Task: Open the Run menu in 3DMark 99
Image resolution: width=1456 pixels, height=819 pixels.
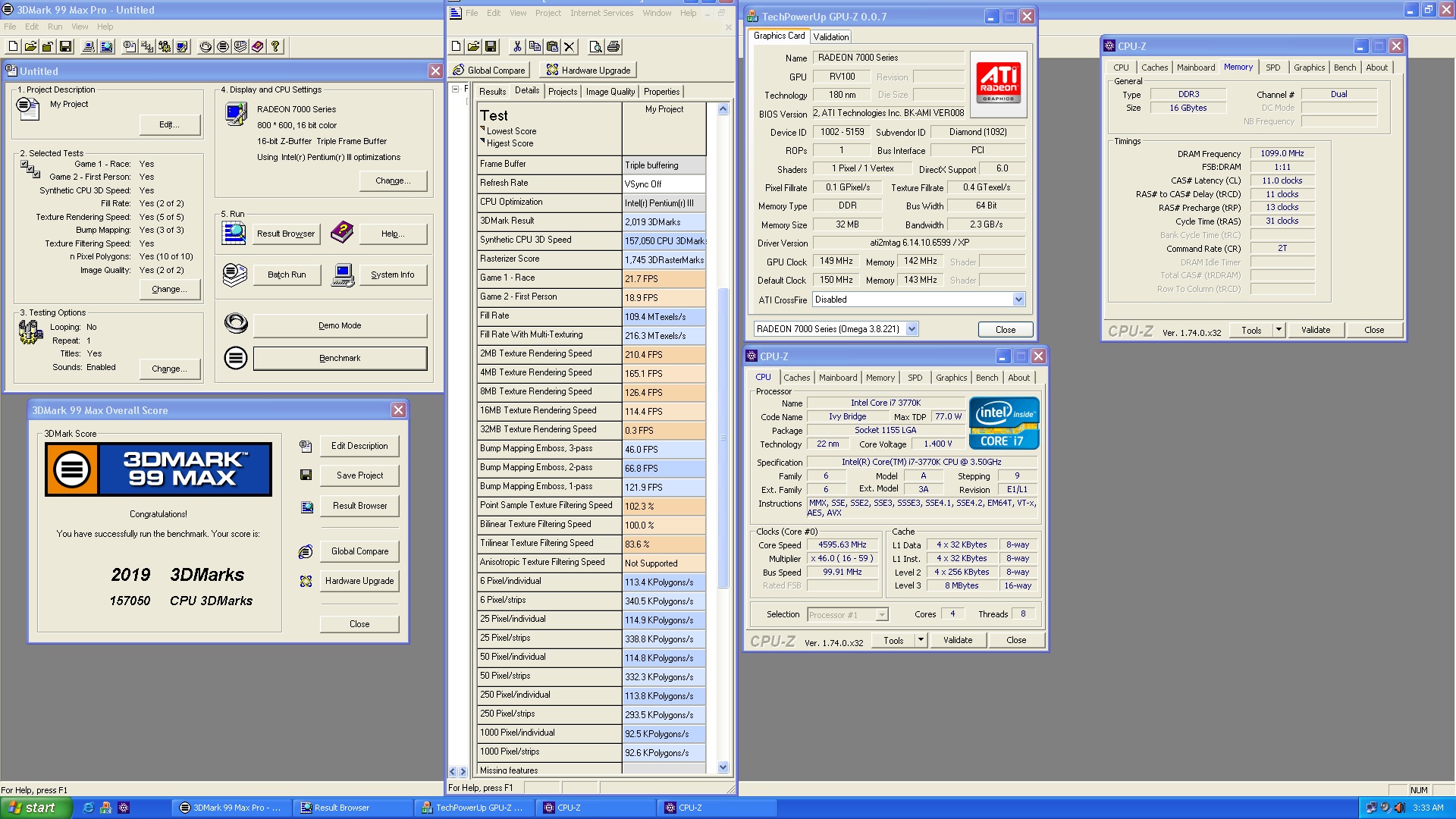Action: [55, 27]
